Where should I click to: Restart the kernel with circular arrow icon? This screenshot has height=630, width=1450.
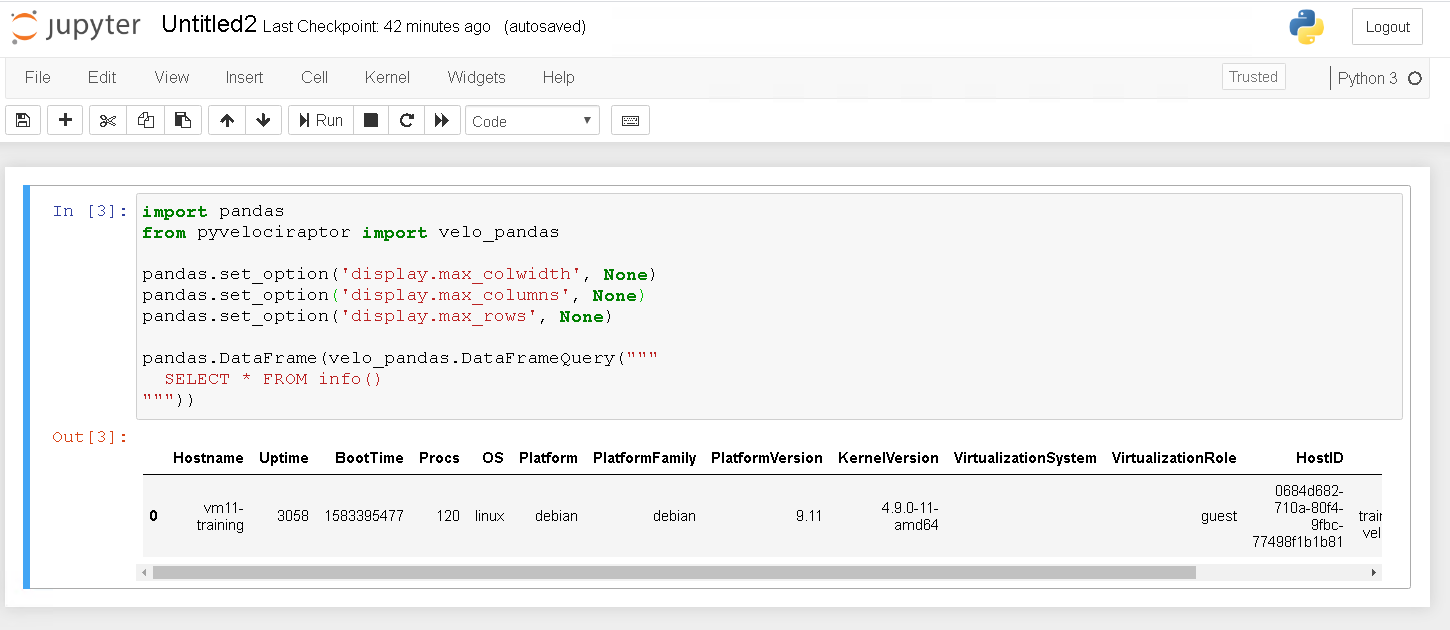click(406, 120)
